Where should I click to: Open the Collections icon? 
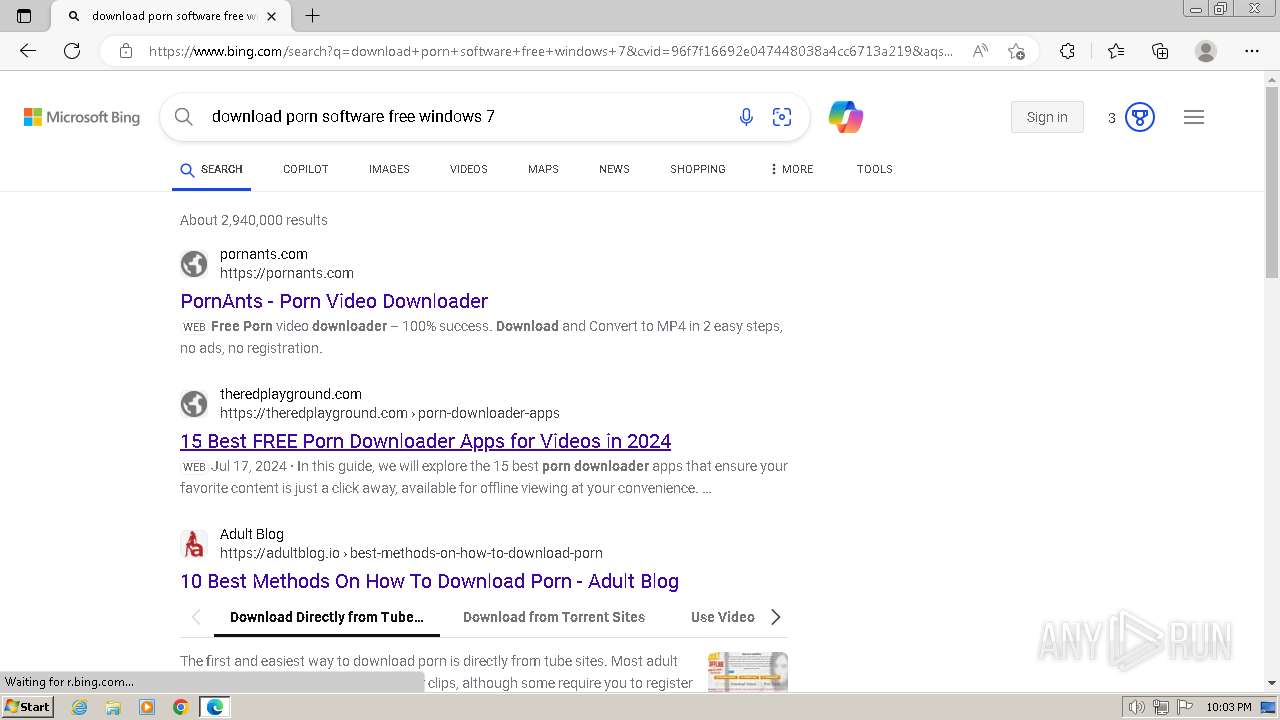[1160, 51]
